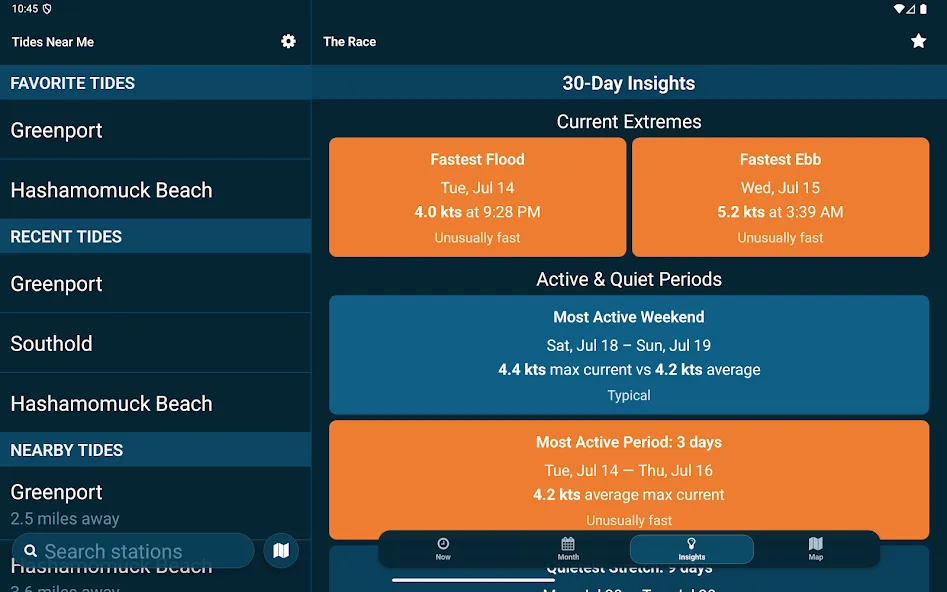Tap the Wi-Fi icon in status bar
This screenshot has width=947, height=592.
click(x=899, y=9)
